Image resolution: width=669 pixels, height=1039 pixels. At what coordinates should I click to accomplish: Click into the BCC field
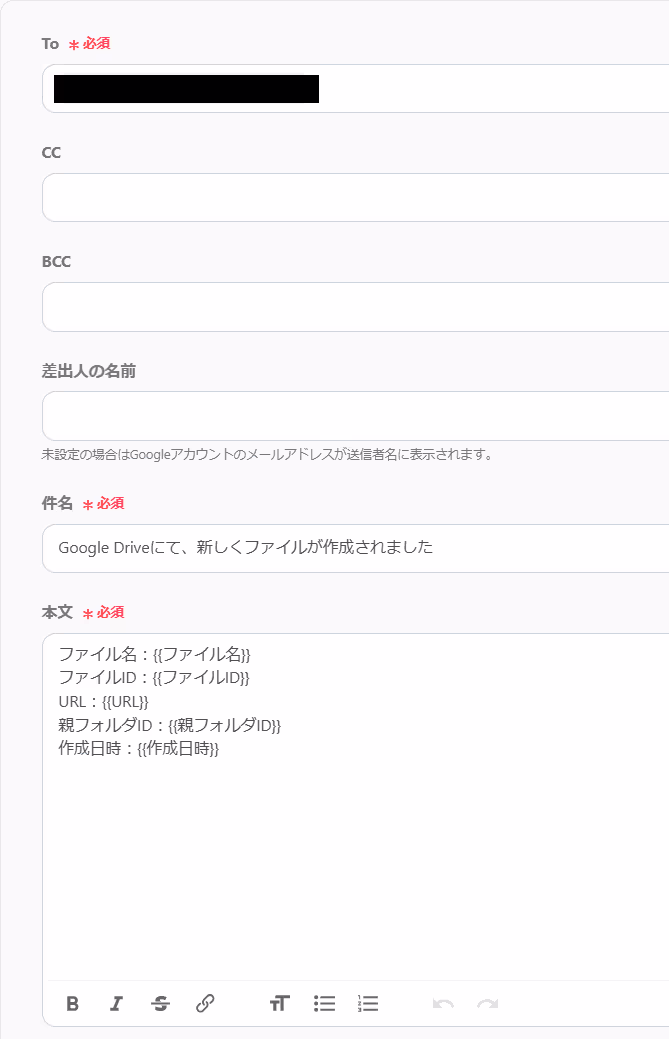pos(356,307)
